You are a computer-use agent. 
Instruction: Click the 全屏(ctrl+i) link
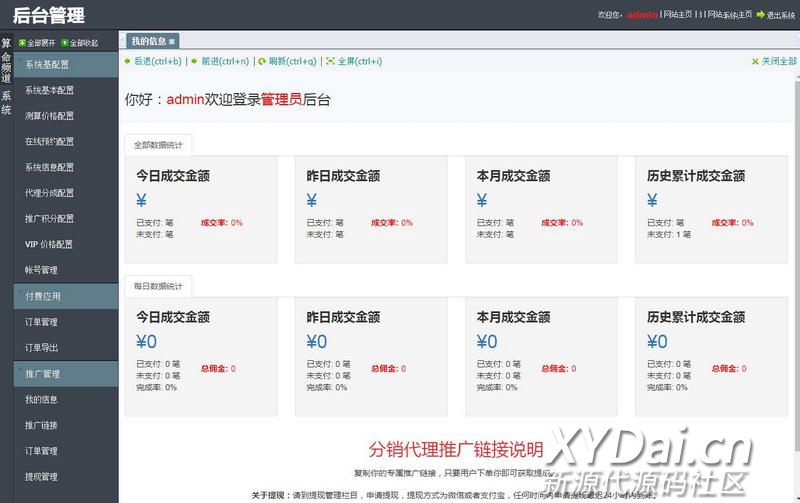pyautogui.click(x=360, y=61)
